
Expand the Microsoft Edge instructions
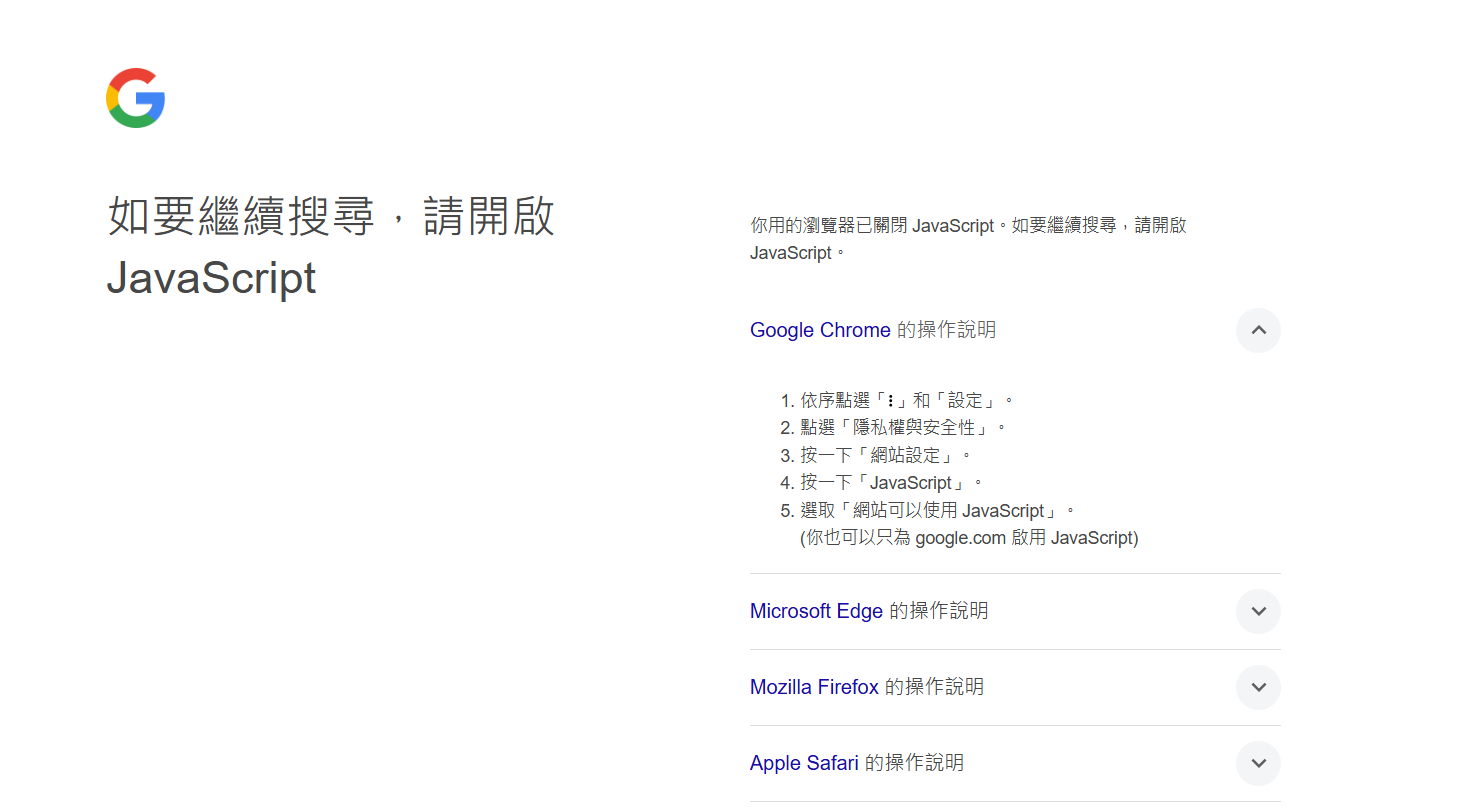[1258, 611]
